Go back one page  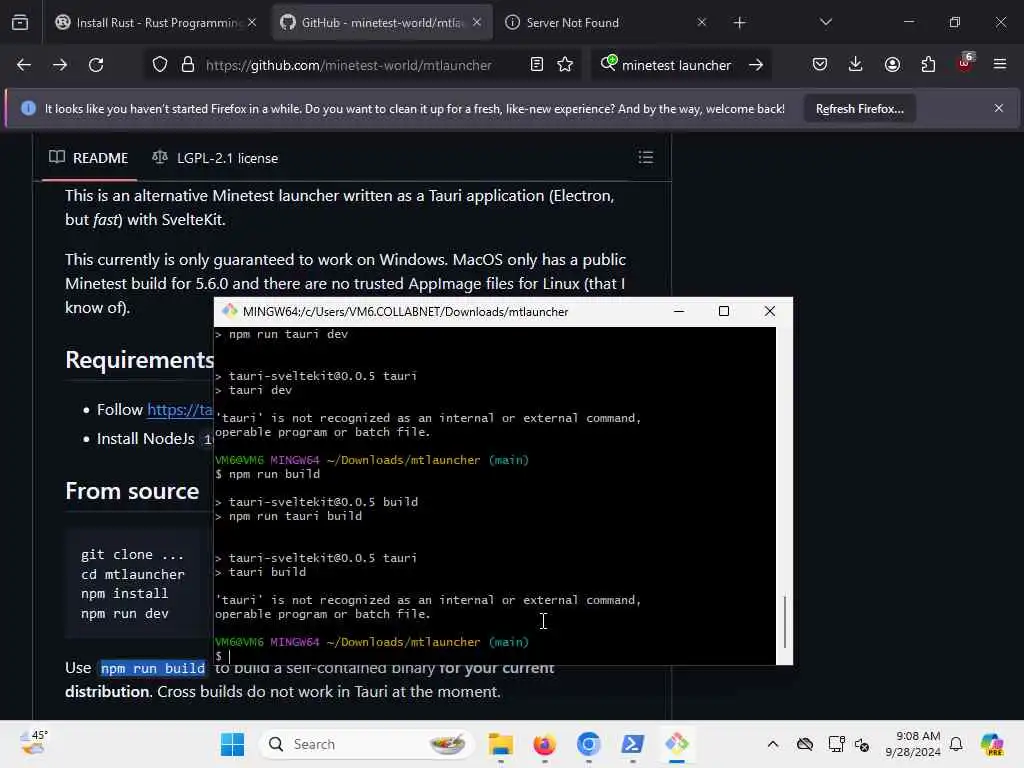click(x=24, y=65)
